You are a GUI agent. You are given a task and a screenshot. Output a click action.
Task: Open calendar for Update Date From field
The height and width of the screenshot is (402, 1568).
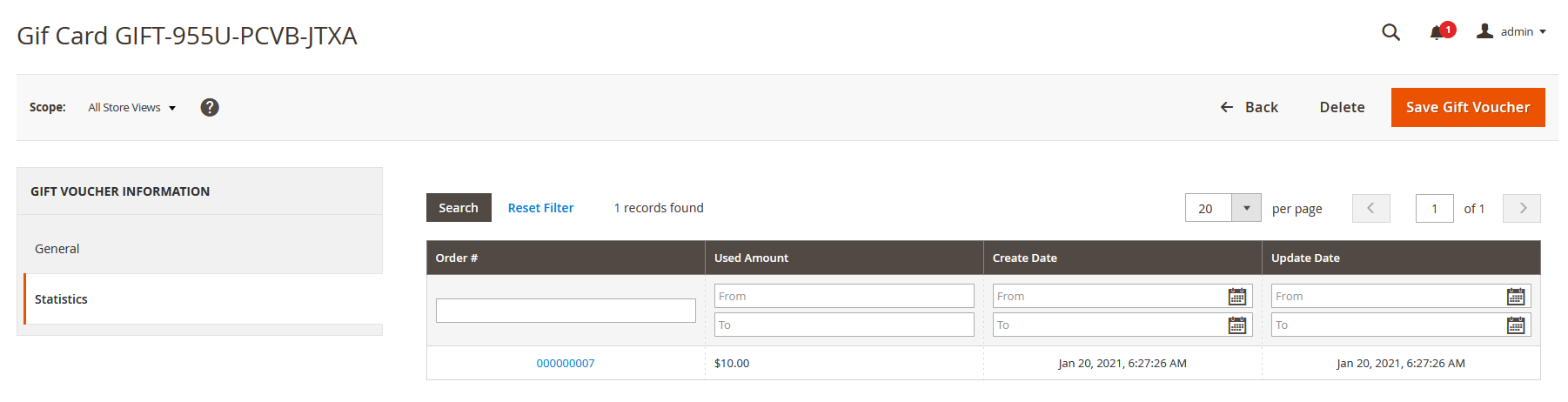1515,297
